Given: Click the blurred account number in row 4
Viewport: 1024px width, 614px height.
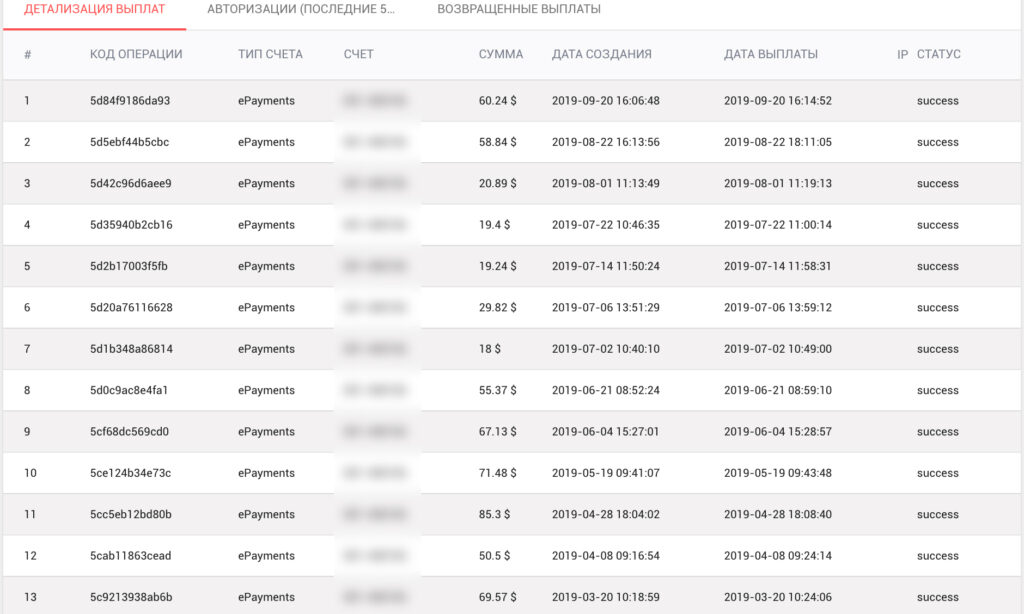Looking at the screenshot, I should (x=375, y=225).
